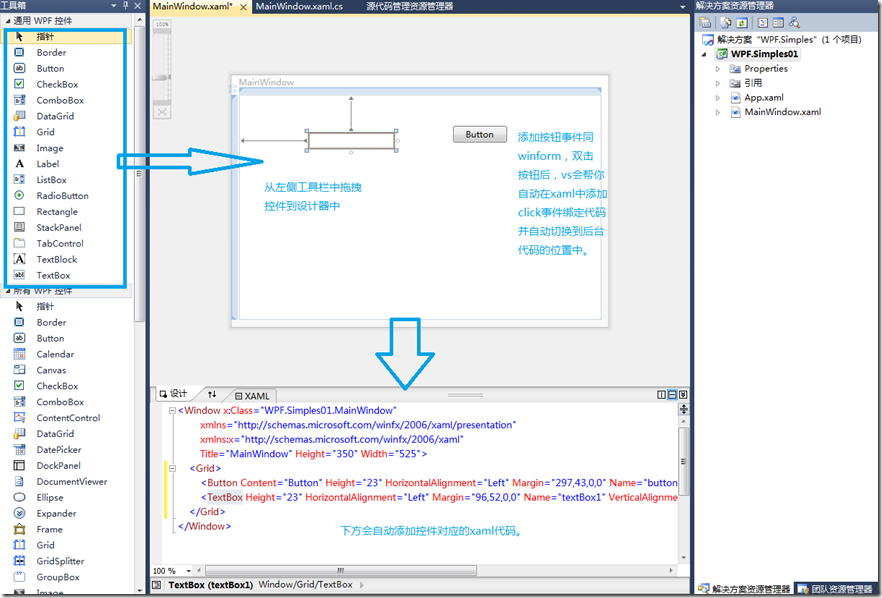Select the Ellipse control in the toolbox
Viewport: 882px width, 598px height.
[x=68, y=497]
